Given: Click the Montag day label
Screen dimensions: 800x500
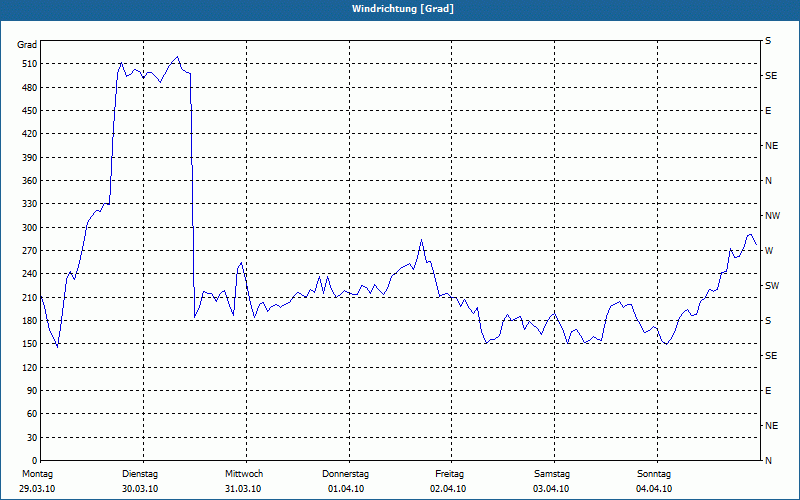Looking at the screenshot, I should (37, 474).
